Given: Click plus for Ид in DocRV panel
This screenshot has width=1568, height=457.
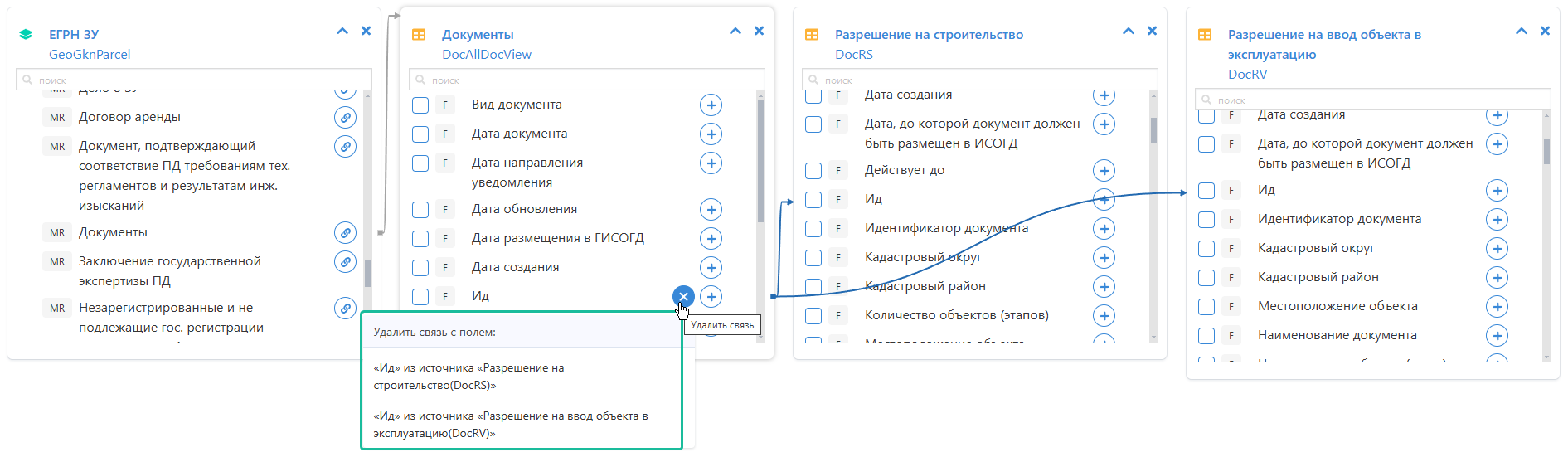Looking at the screenshot, I should (1497, 190).
